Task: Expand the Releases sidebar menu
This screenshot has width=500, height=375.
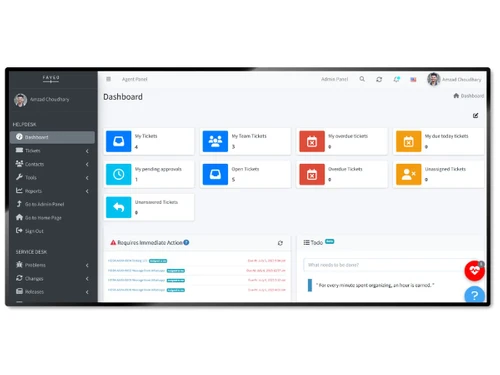Action: tap(52, 292)
